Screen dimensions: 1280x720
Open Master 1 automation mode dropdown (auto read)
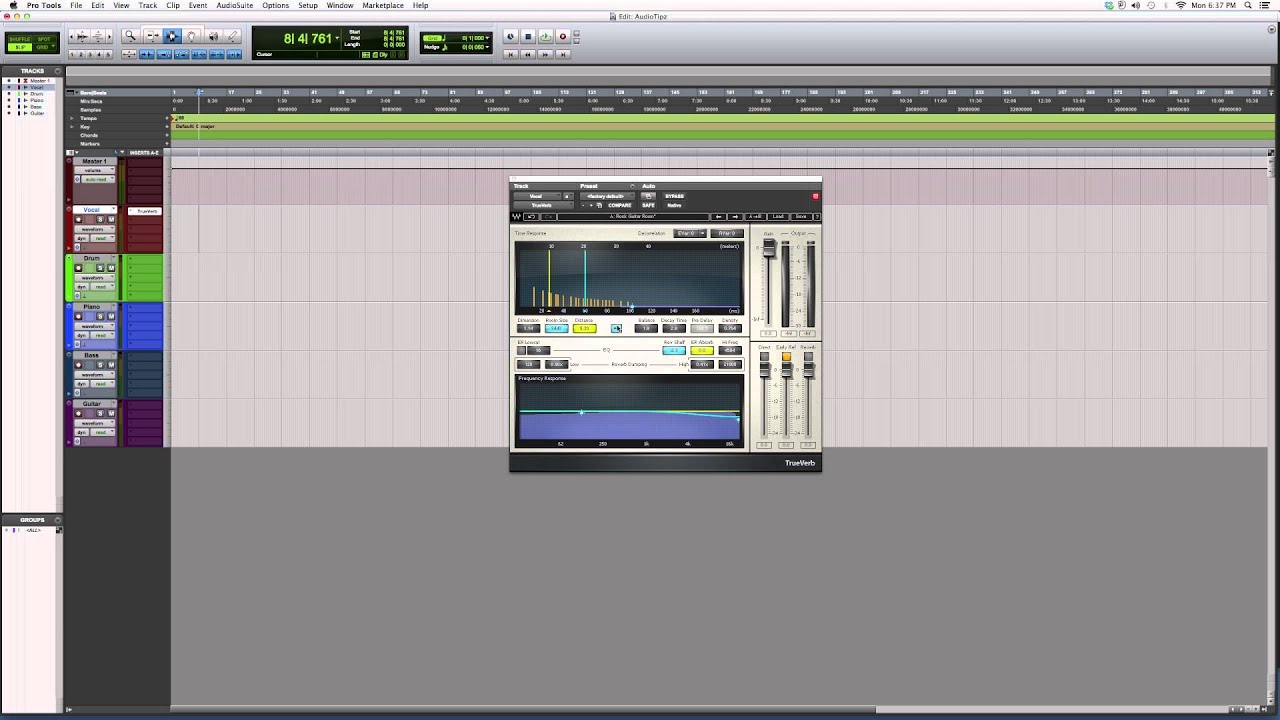click(x=96, y=179)
